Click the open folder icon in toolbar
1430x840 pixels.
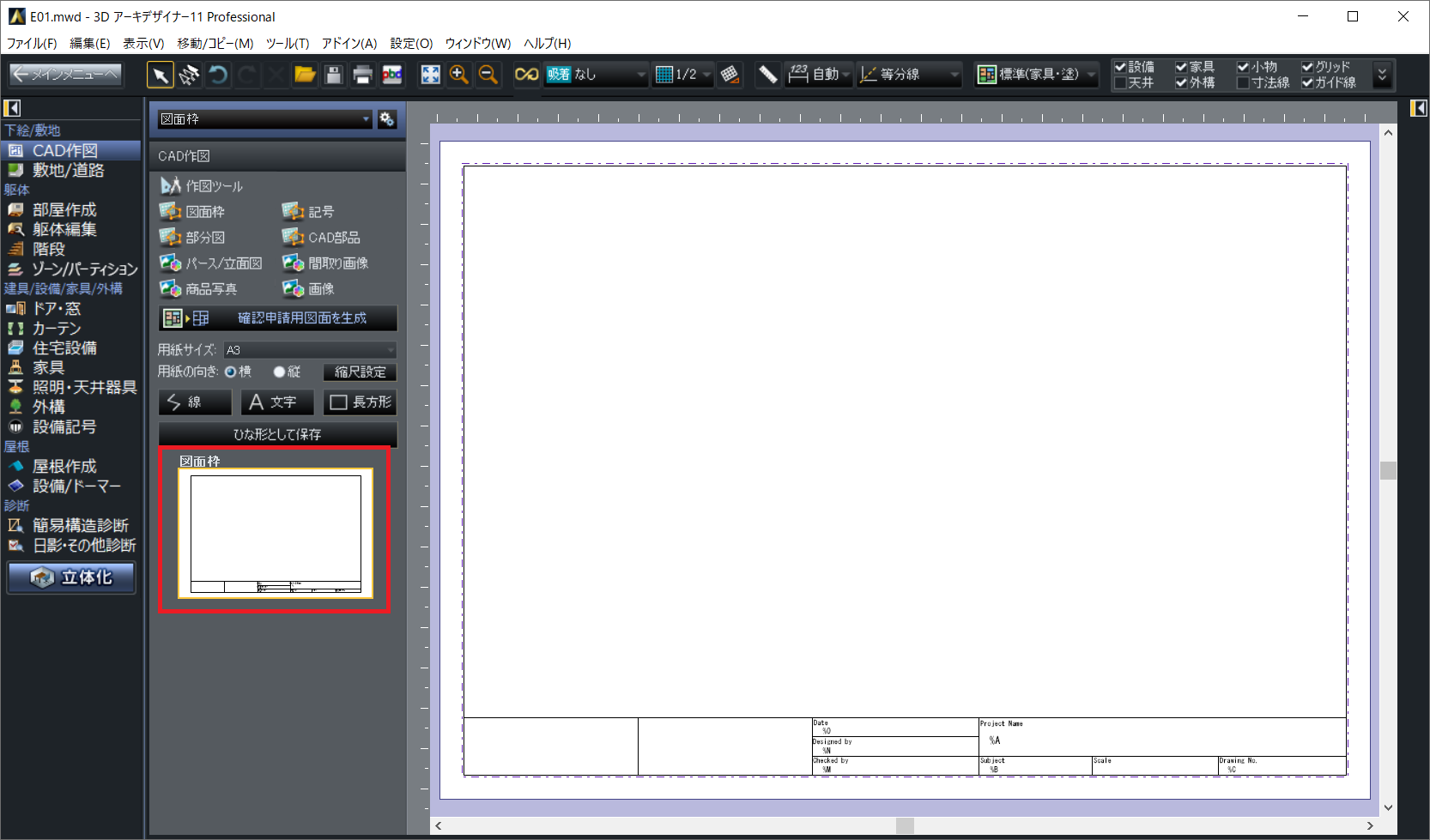305,76
